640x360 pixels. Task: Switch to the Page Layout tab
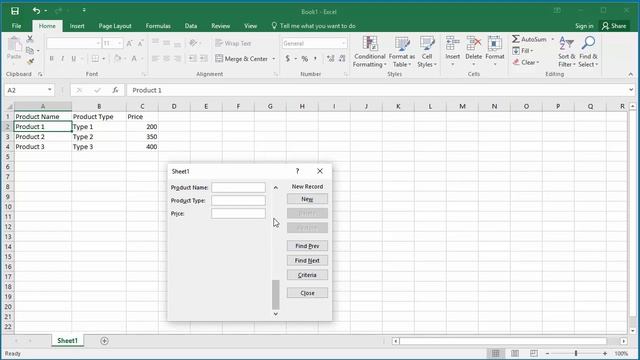[115, 26]
